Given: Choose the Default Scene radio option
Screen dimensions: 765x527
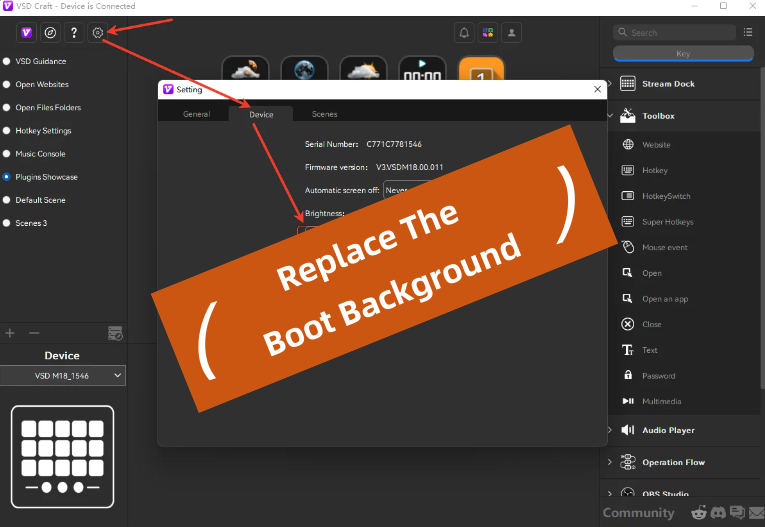Looking at the screenshot, I should pyautogui.click(x=40, y=200).
